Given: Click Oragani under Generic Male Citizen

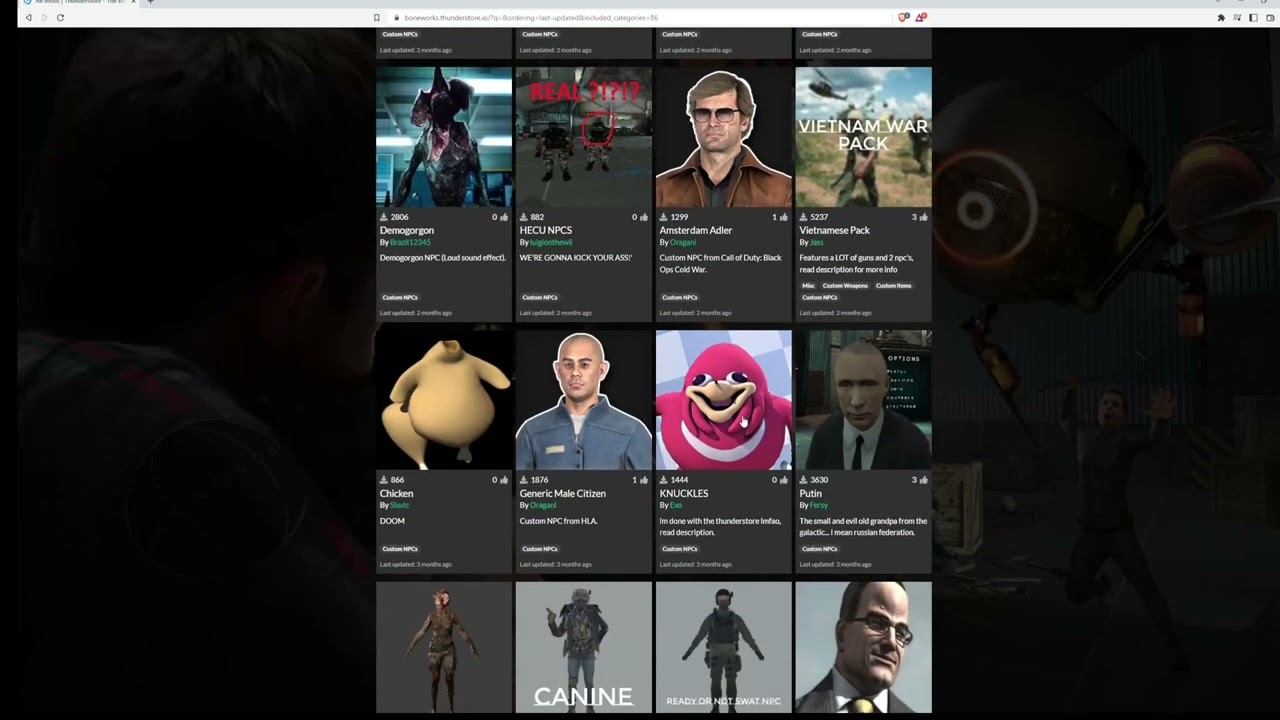Looking at the screenshot, I should [x=543, y=505].
